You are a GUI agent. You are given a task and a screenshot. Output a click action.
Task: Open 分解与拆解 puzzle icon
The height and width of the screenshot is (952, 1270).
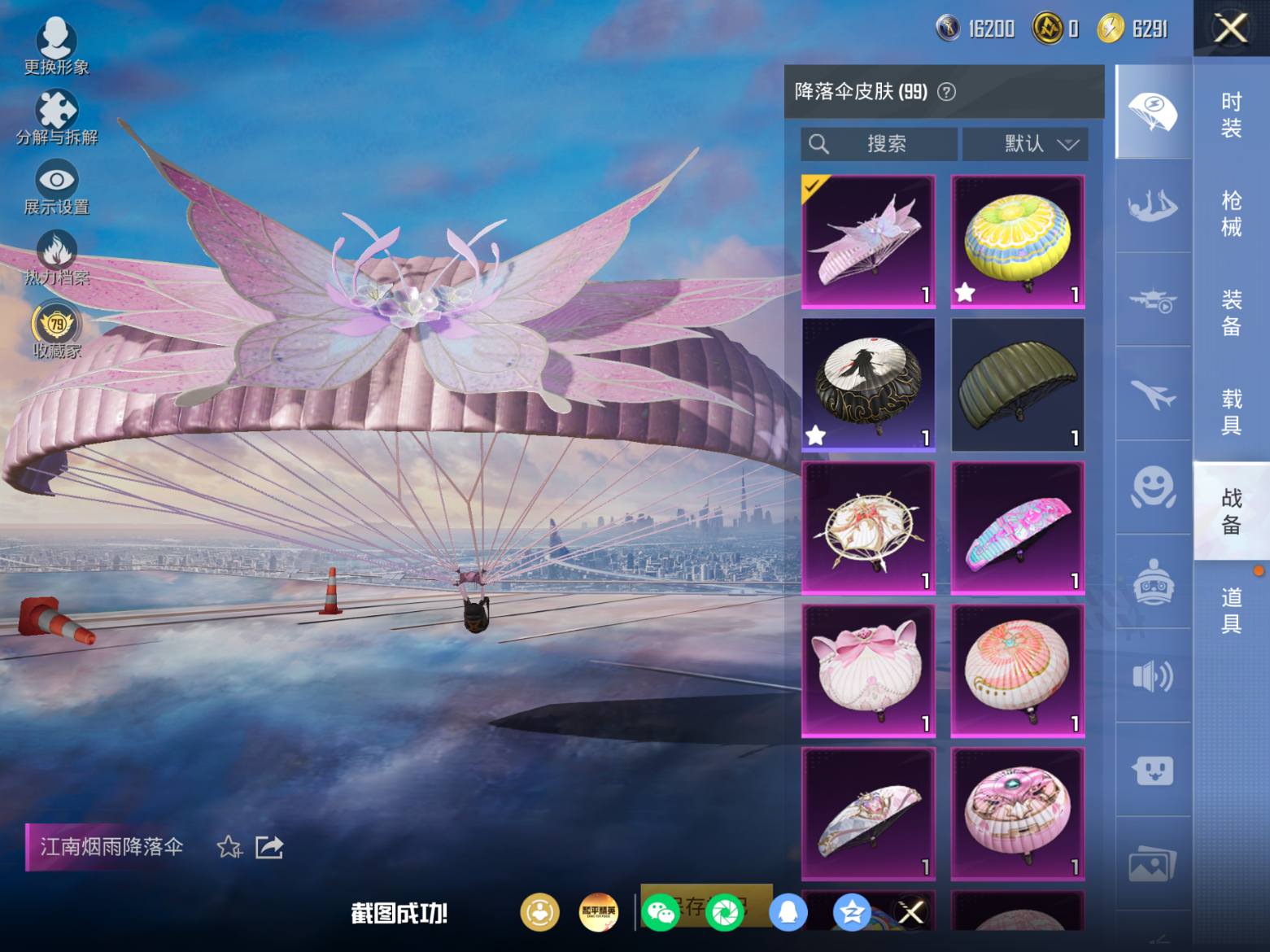pos(56,117)
